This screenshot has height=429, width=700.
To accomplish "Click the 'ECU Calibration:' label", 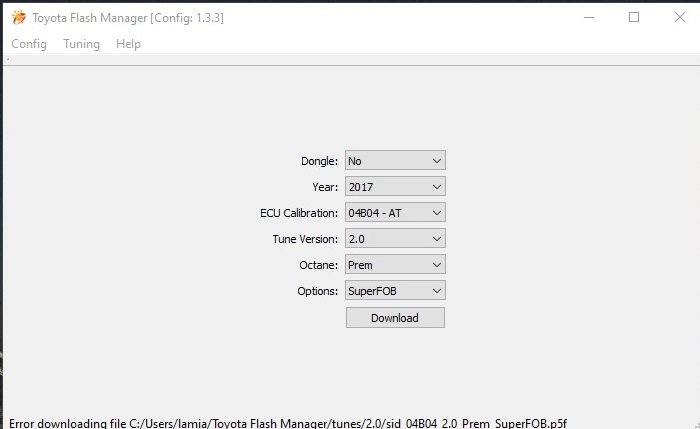I will coord(299,213).
